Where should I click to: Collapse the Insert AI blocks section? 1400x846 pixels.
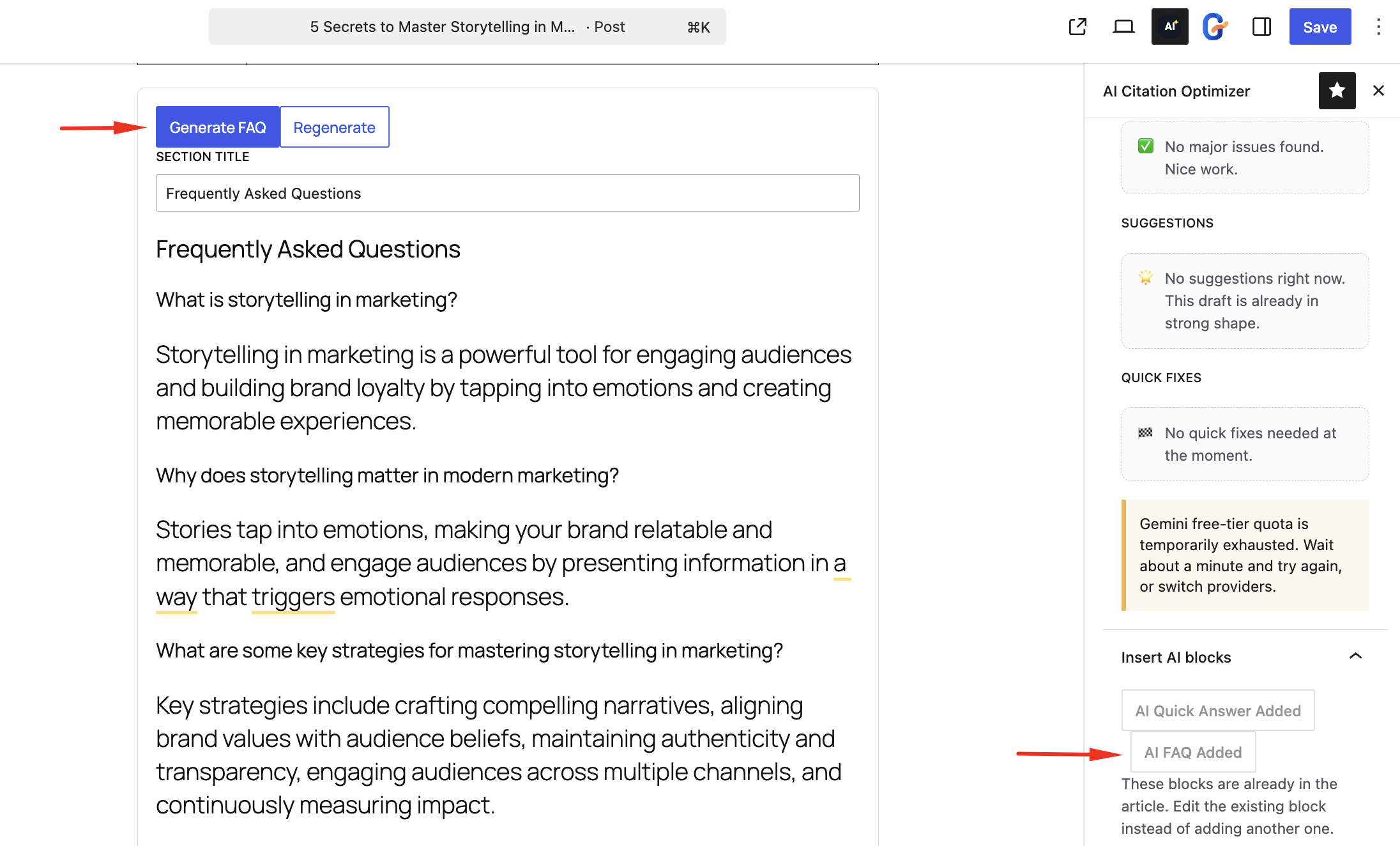pyautogui.click(x=1355, y=657)
